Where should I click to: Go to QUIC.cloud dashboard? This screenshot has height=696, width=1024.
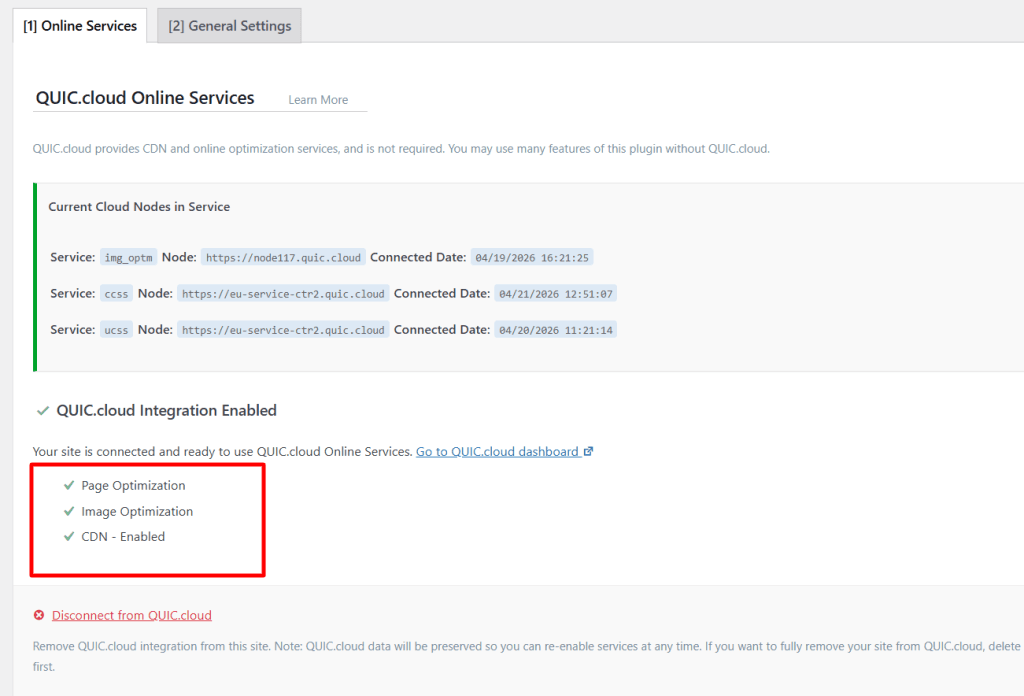(497, 451)
